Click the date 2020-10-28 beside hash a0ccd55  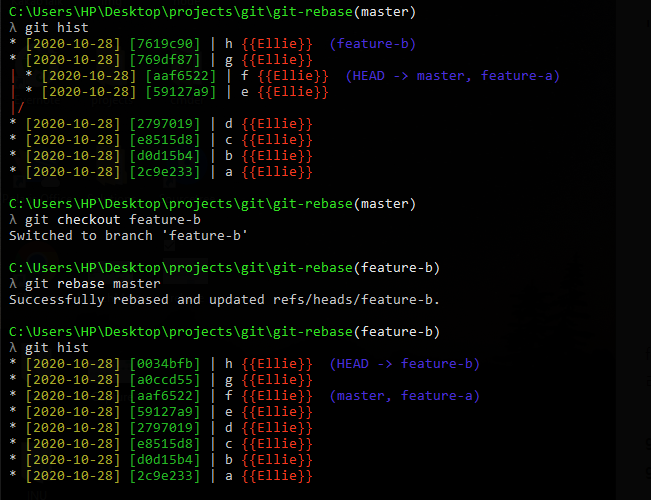click(x=73, y=380)
